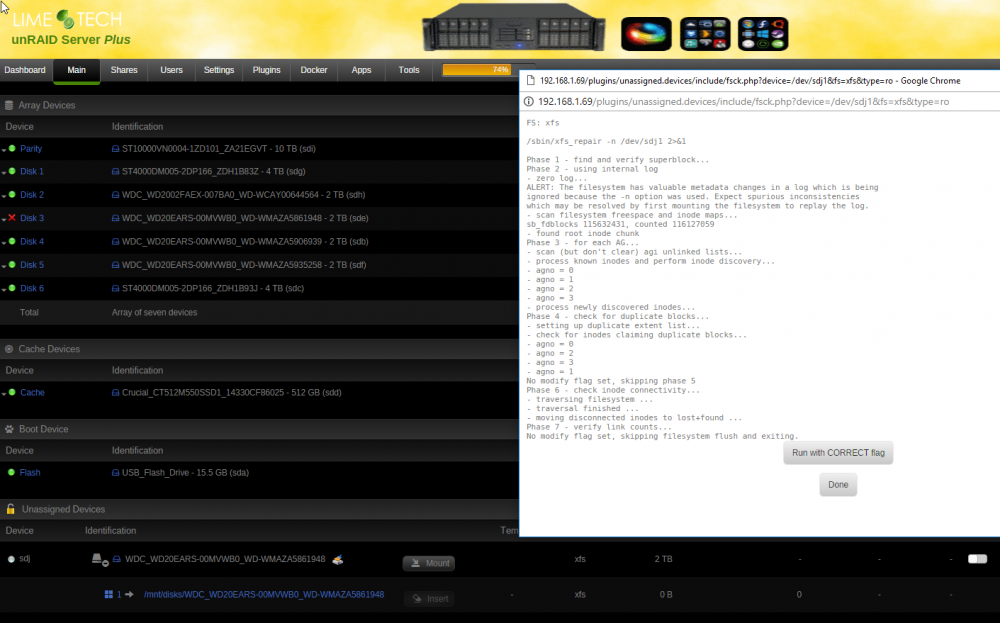Open the Plugins tab
Viewport: 1000px width, 623px height.
pyautogui.click(x=266, y=70)
